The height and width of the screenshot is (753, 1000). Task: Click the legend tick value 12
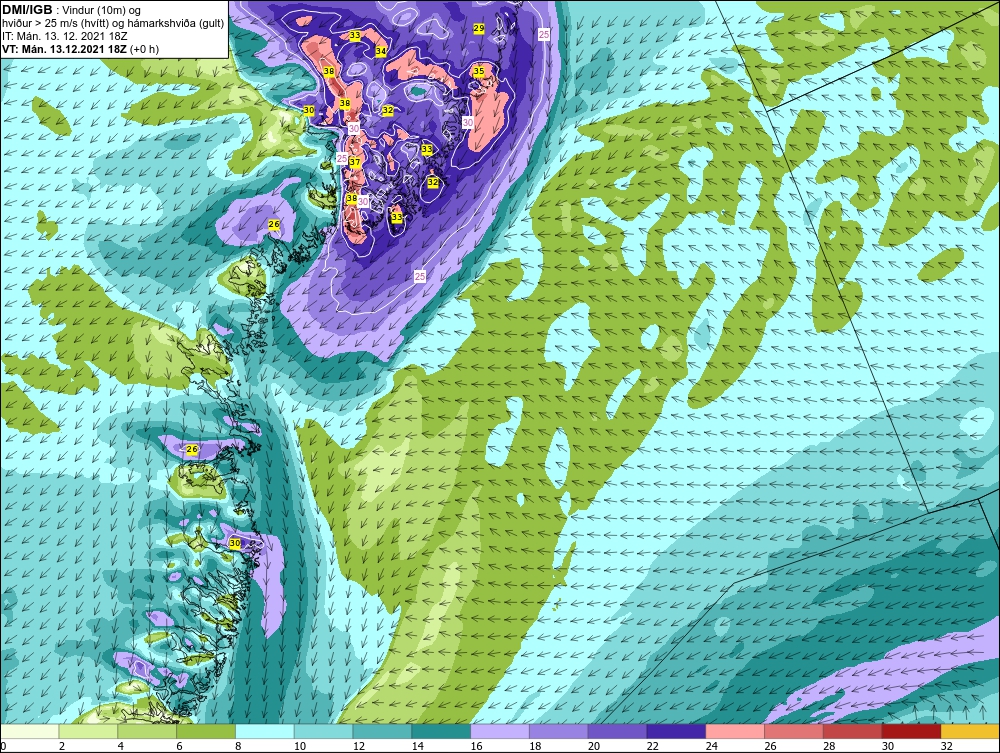pyautogui.click(x=358, y=746)
